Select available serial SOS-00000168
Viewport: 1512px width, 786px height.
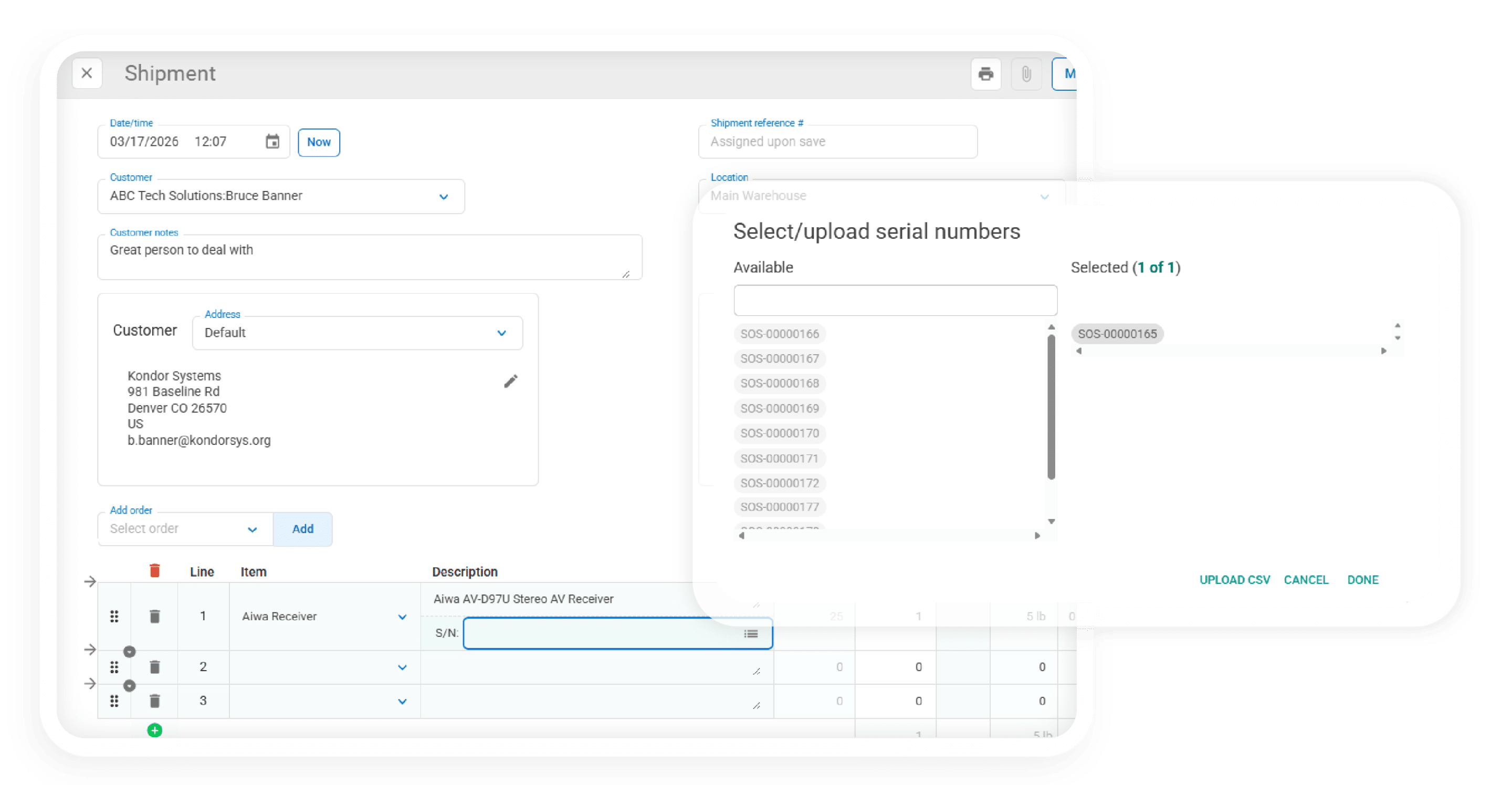[x=780, y=383]
